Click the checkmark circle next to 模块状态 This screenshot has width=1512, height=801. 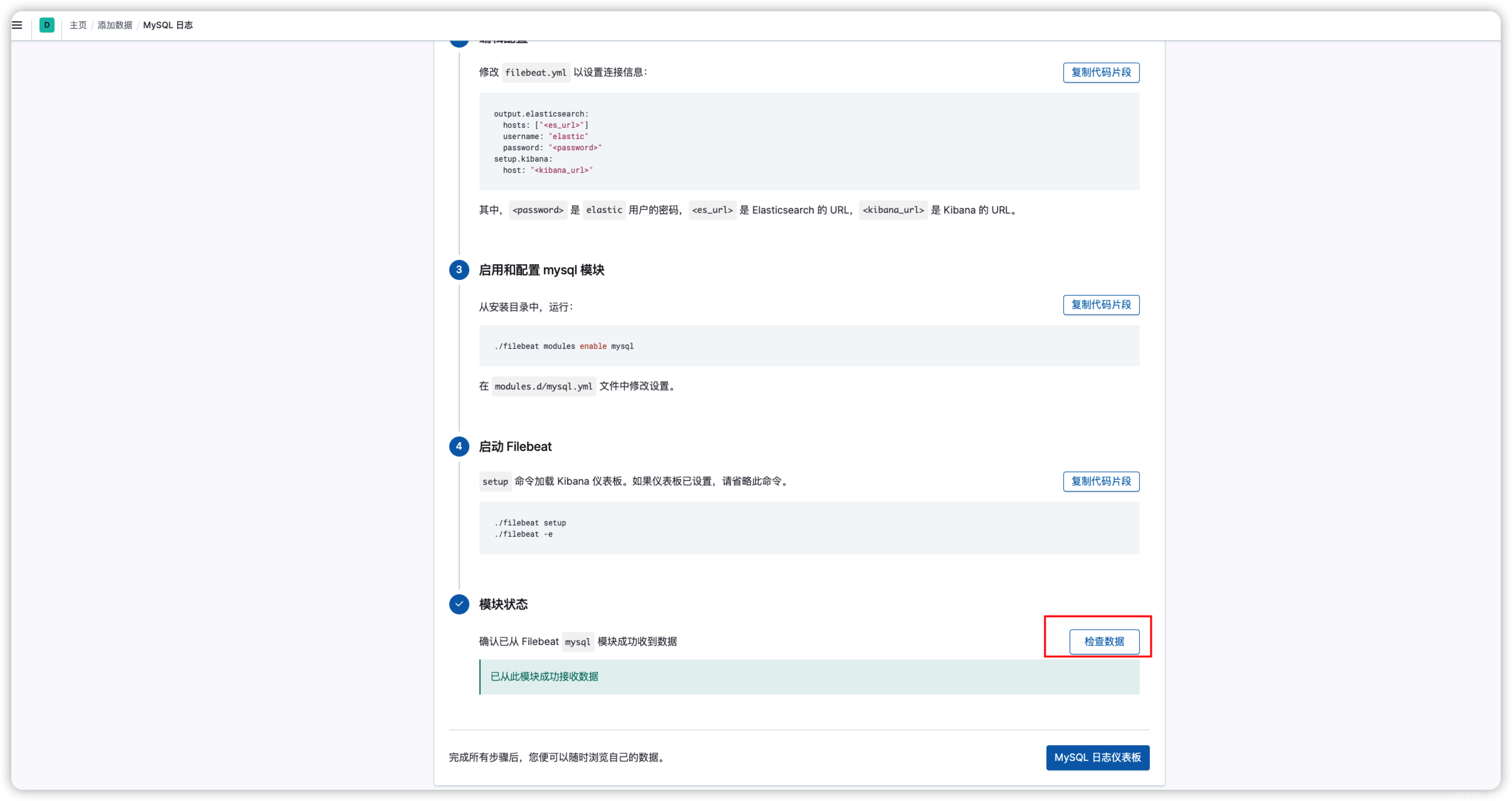point(460,604)
